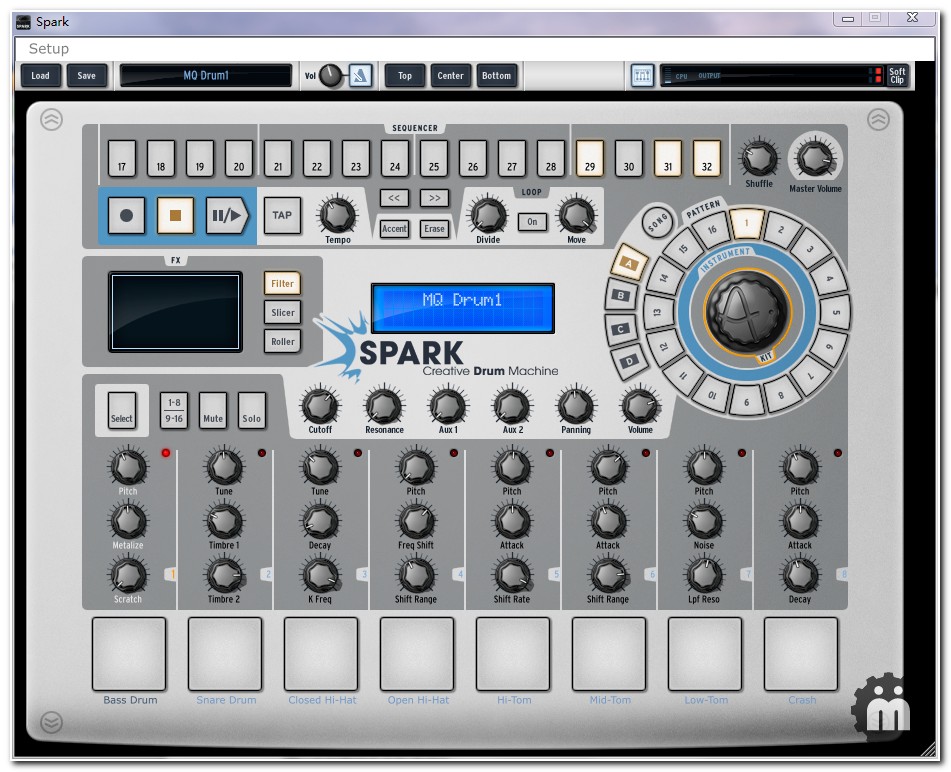Click the play/pause transport button
The image size is (951, 772).
(227, 215)
